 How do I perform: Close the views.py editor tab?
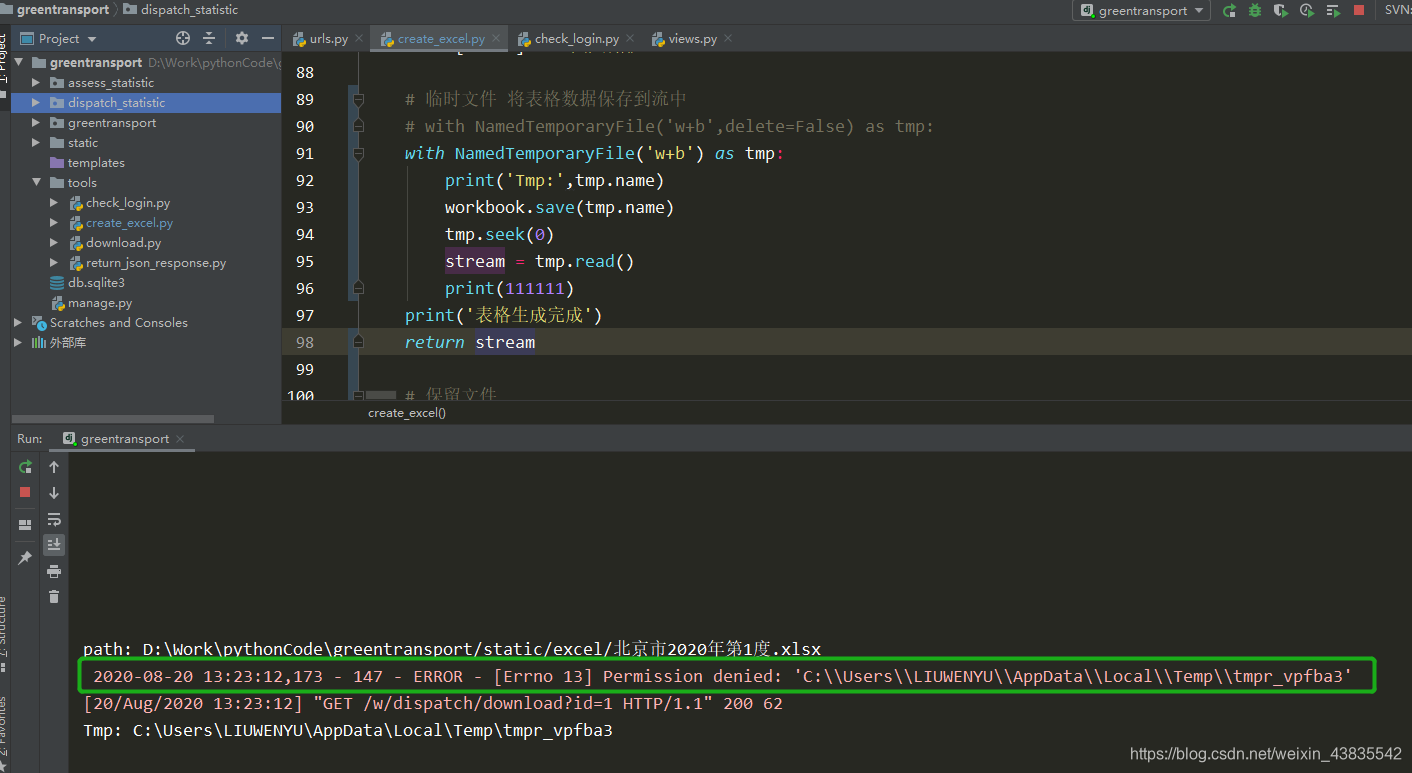tap(728, 39)
